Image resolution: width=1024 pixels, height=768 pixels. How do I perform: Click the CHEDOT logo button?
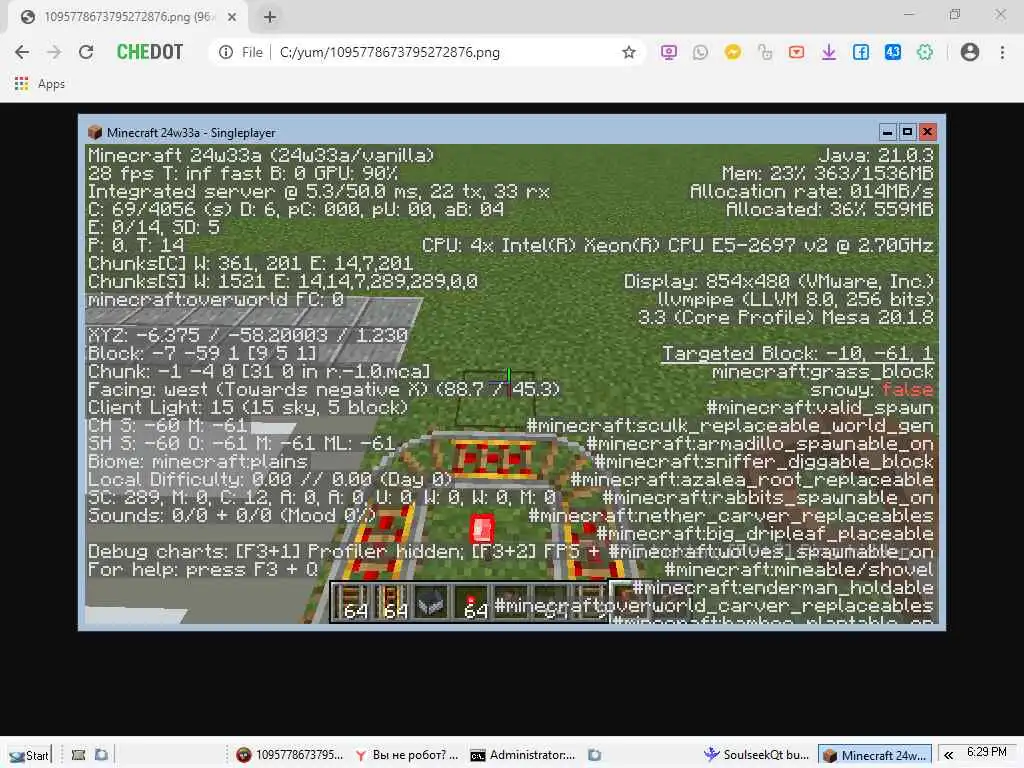(x=150, y=52)
